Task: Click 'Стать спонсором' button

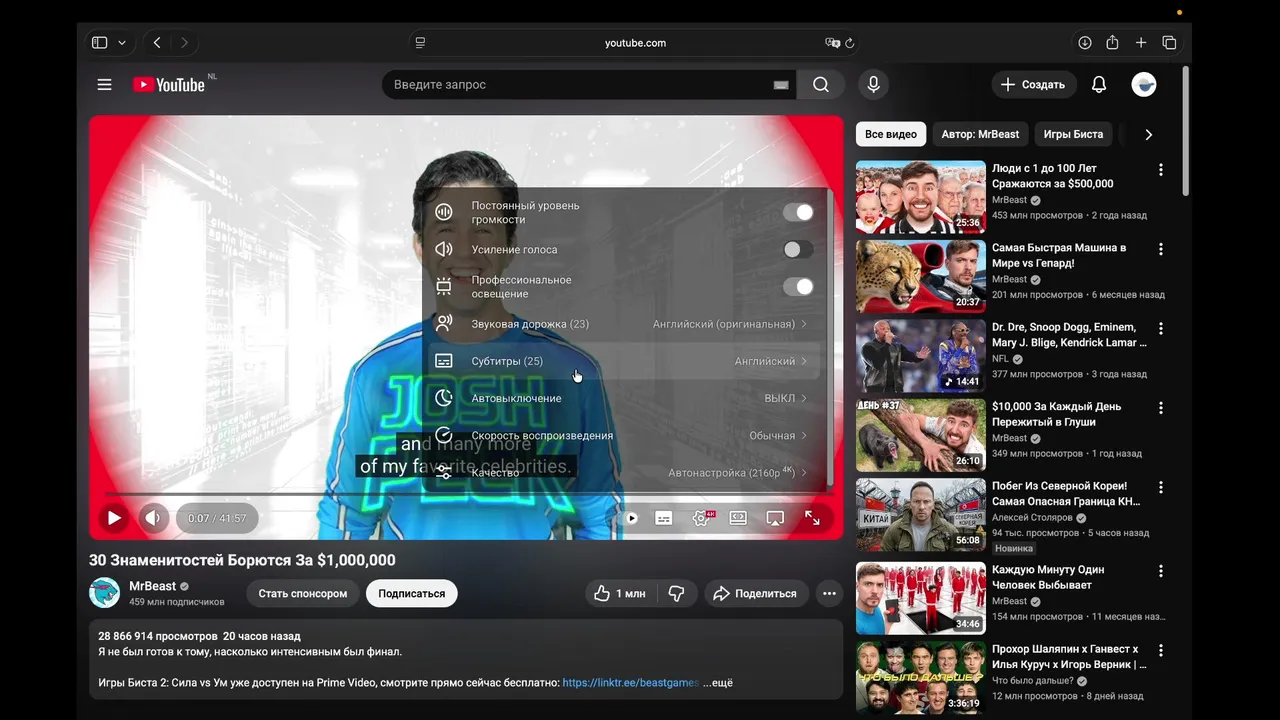Action: pyautogui.click(x=302, y=593)
